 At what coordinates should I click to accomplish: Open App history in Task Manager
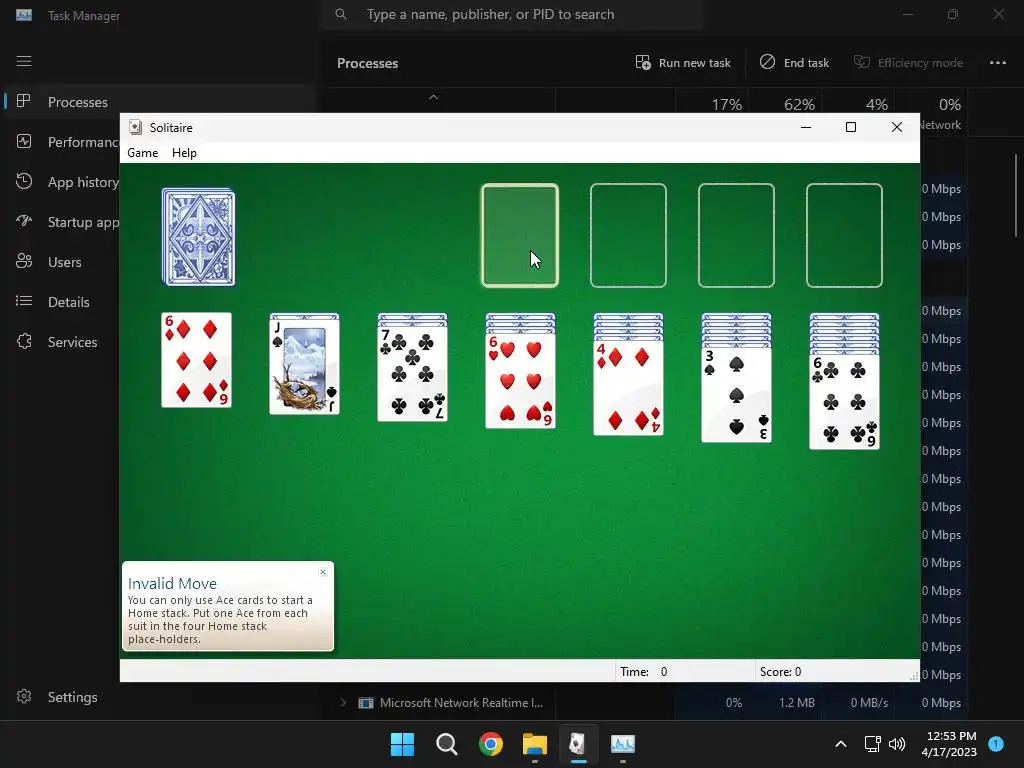62,182
